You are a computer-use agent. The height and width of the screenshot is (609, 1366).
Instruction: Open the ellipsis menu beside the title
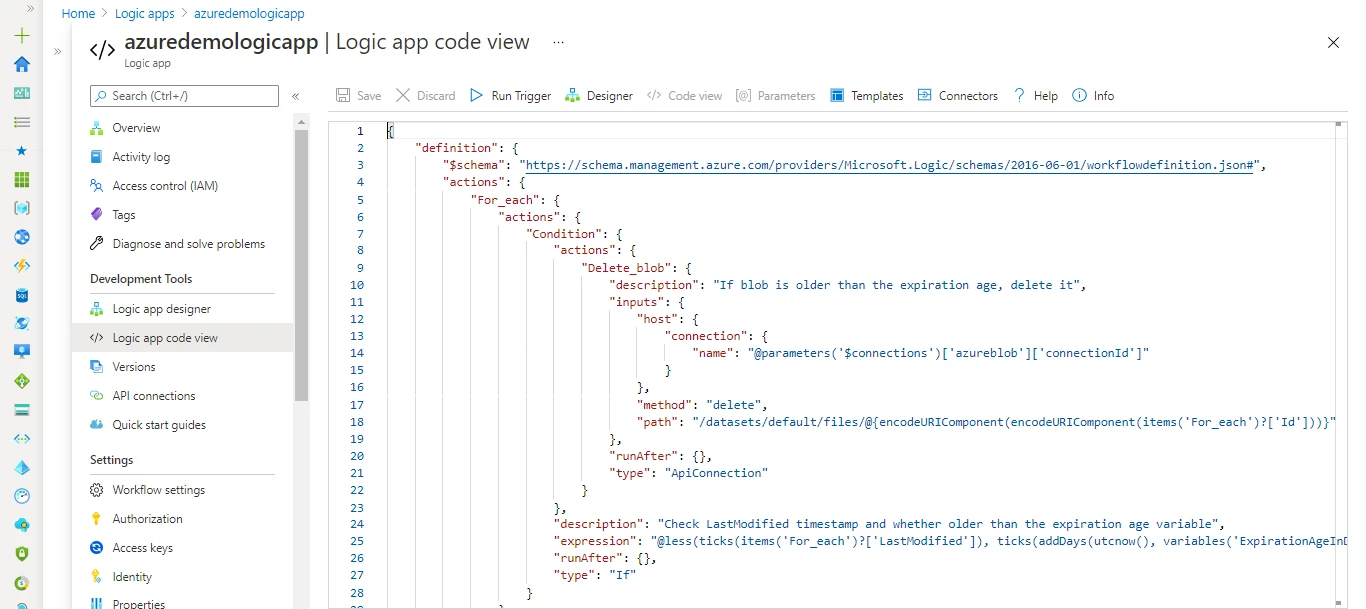[x=558, y=42]
